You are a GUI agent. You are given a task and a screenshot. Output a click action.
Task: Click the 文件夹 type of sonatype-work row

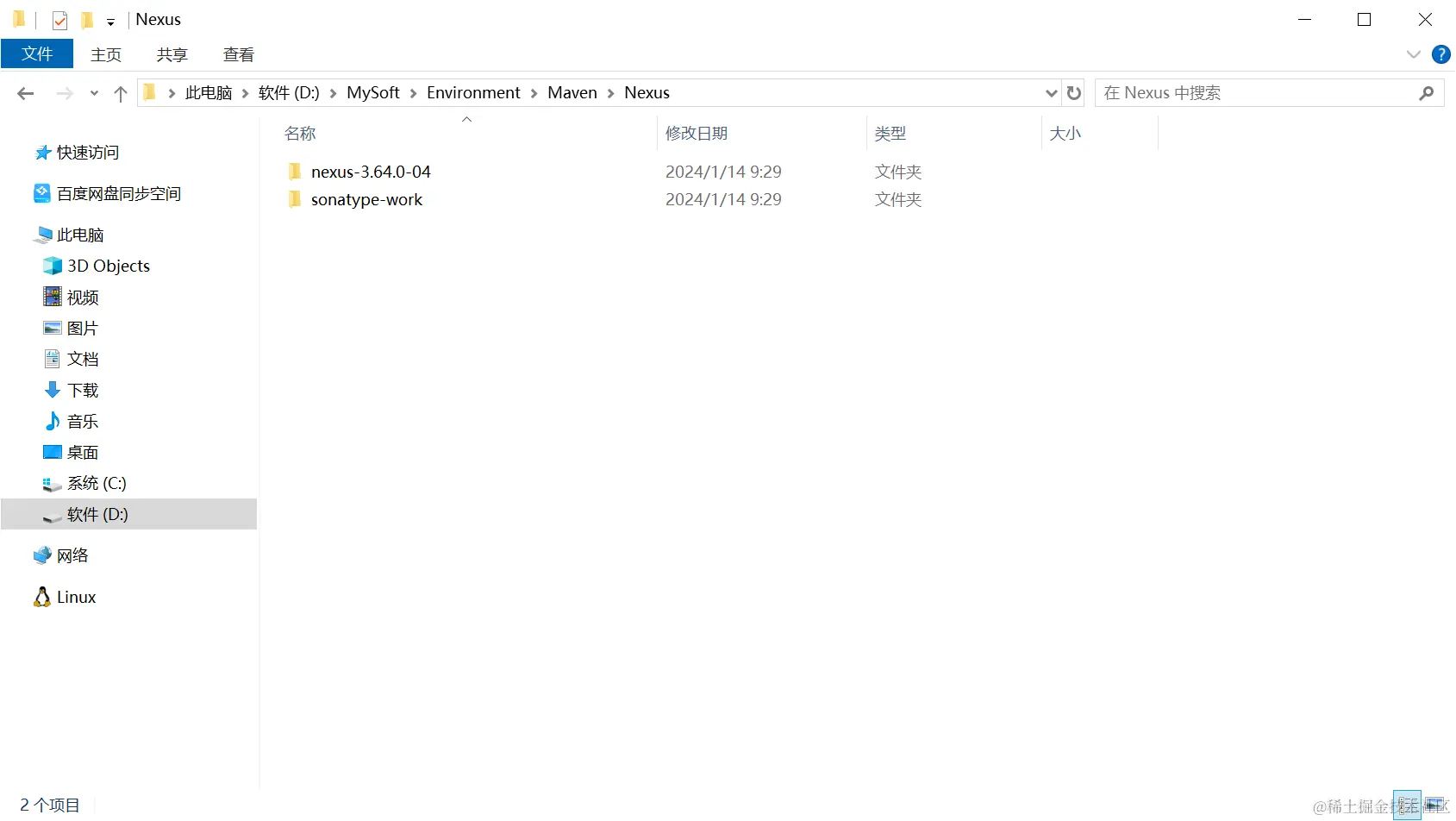(x=898, y=199)
